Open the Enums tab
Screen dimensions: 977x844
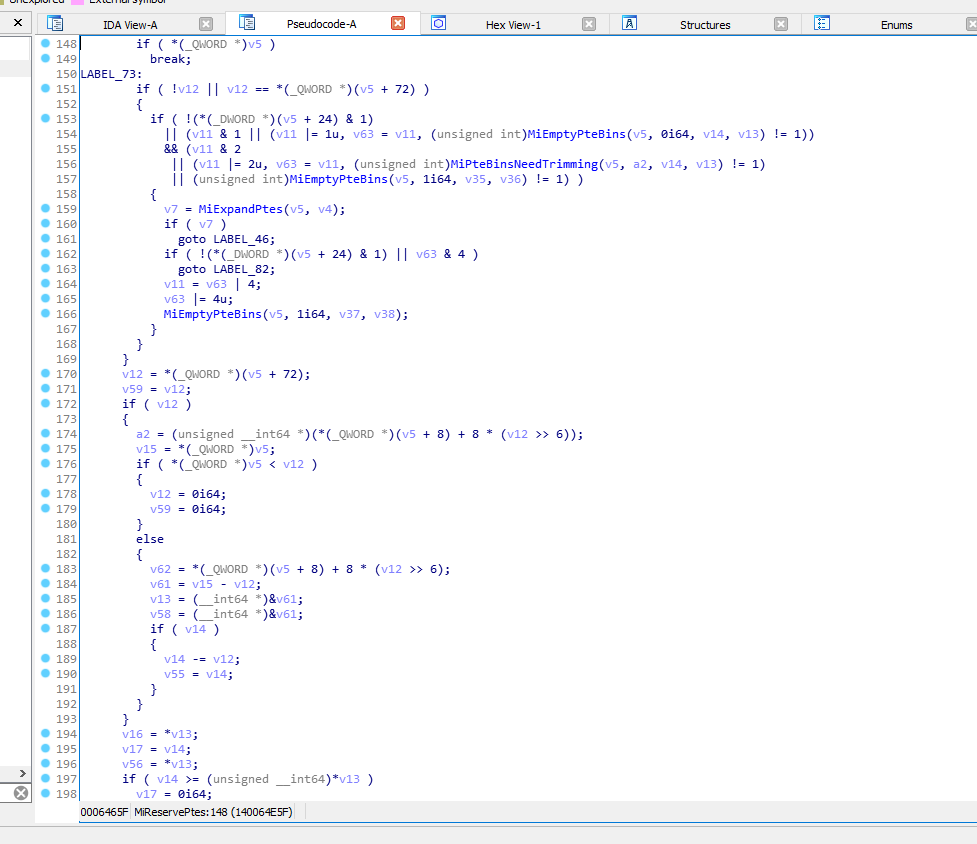(x=896, y=25)
